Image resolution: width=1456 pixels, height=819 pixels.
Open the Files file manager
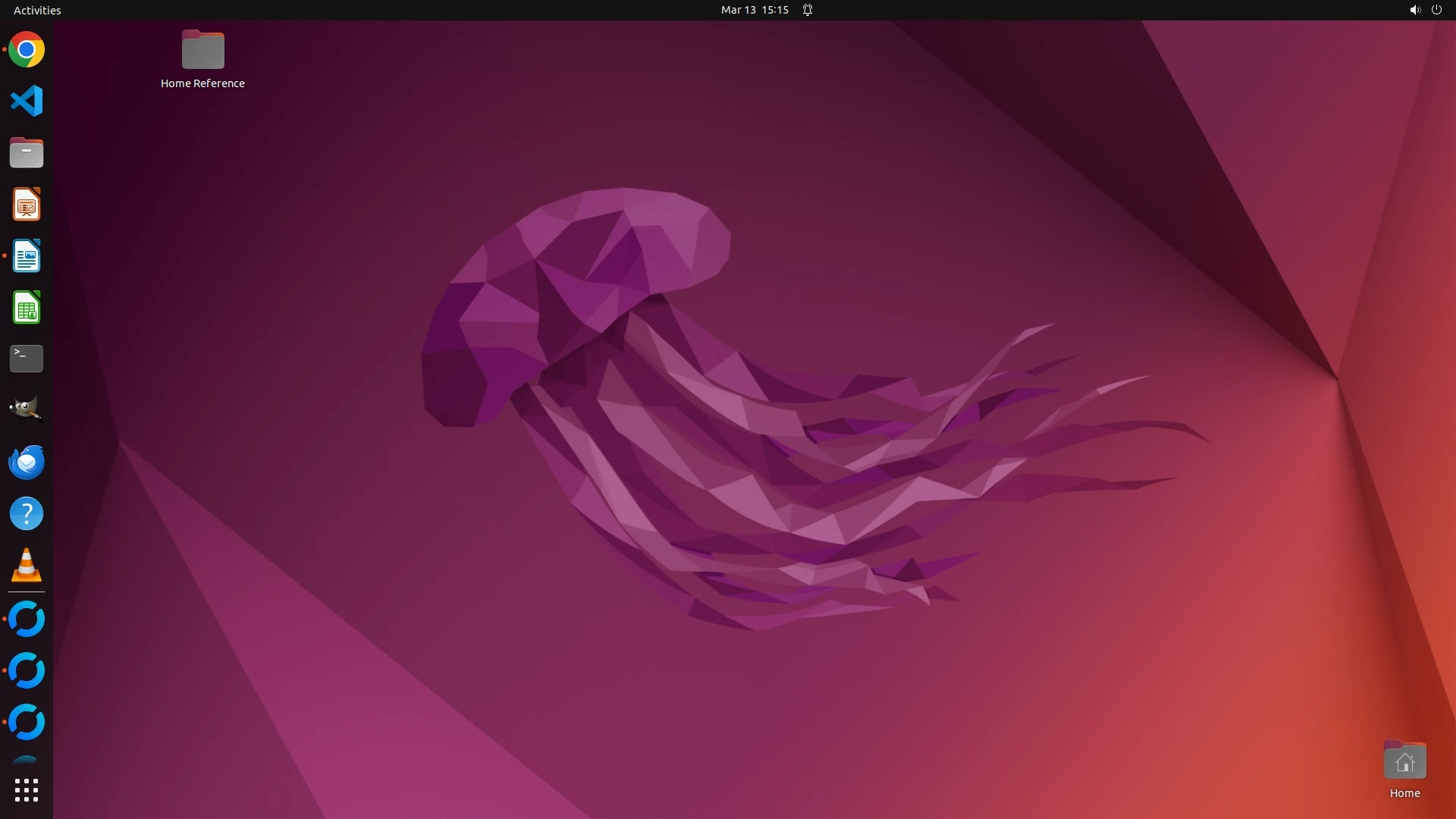[x=27, y=153]
